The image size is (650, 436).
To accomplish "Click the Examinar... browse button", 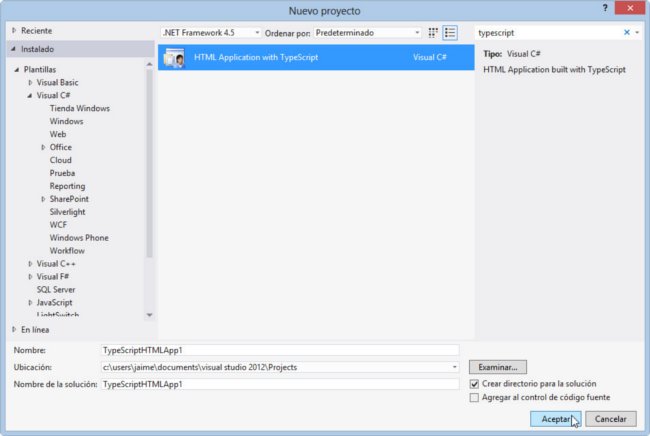I will (498, 367).
